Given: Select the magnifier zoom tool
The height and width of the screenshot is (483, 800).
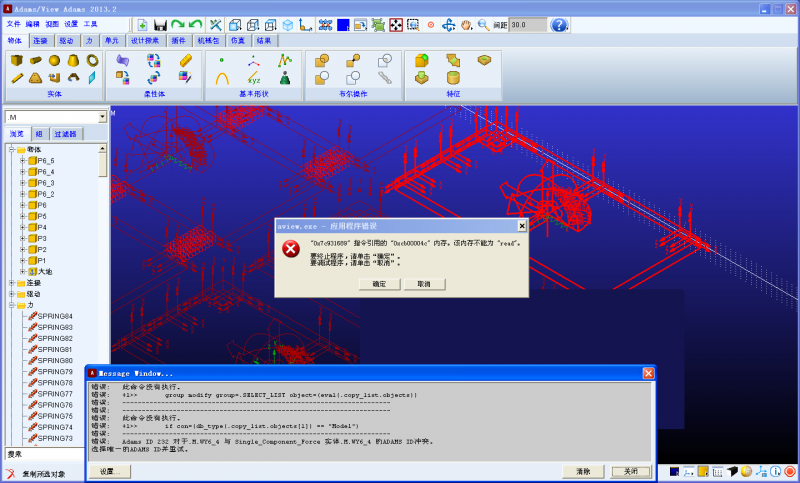Looking at the screenshot, I should (483, 24).
